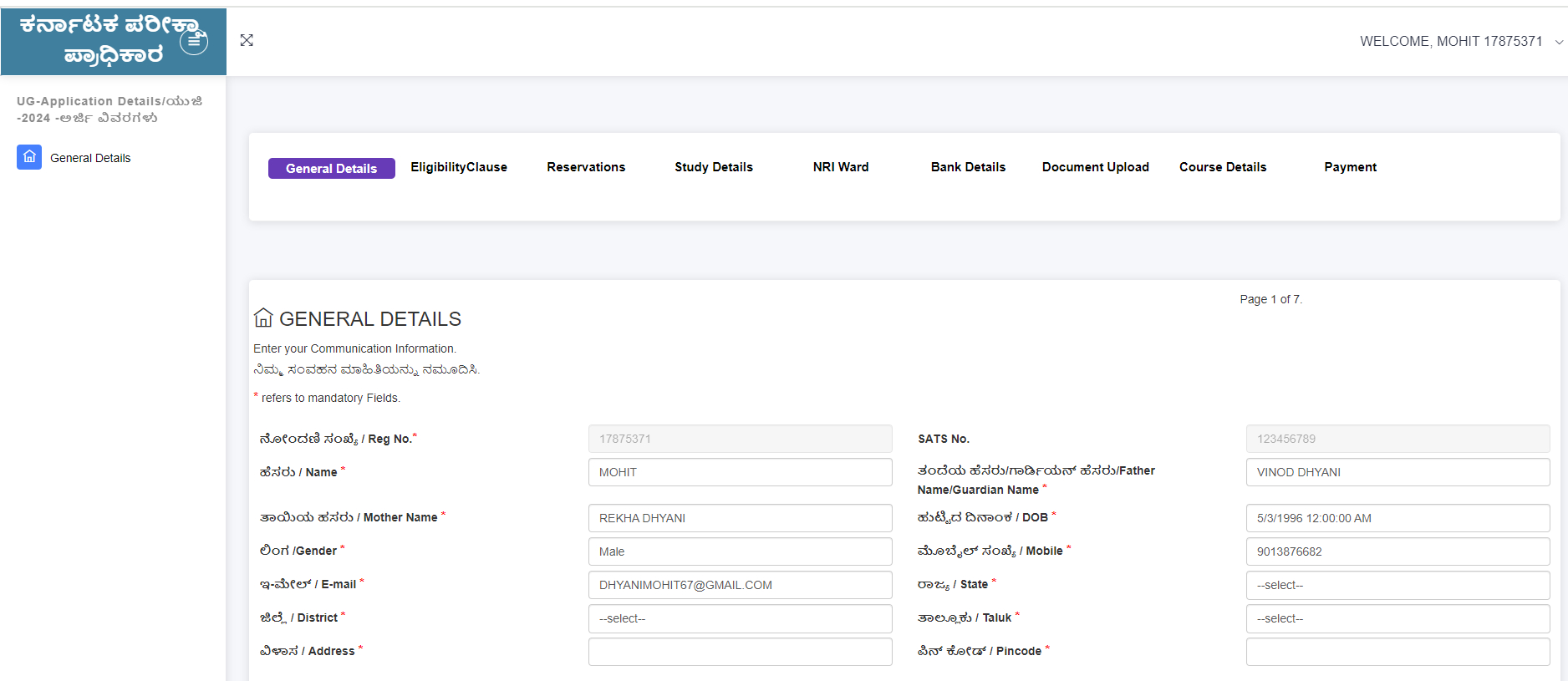
Task: Click the fullscreen expand icon
Action: click(x=247, y=40)
